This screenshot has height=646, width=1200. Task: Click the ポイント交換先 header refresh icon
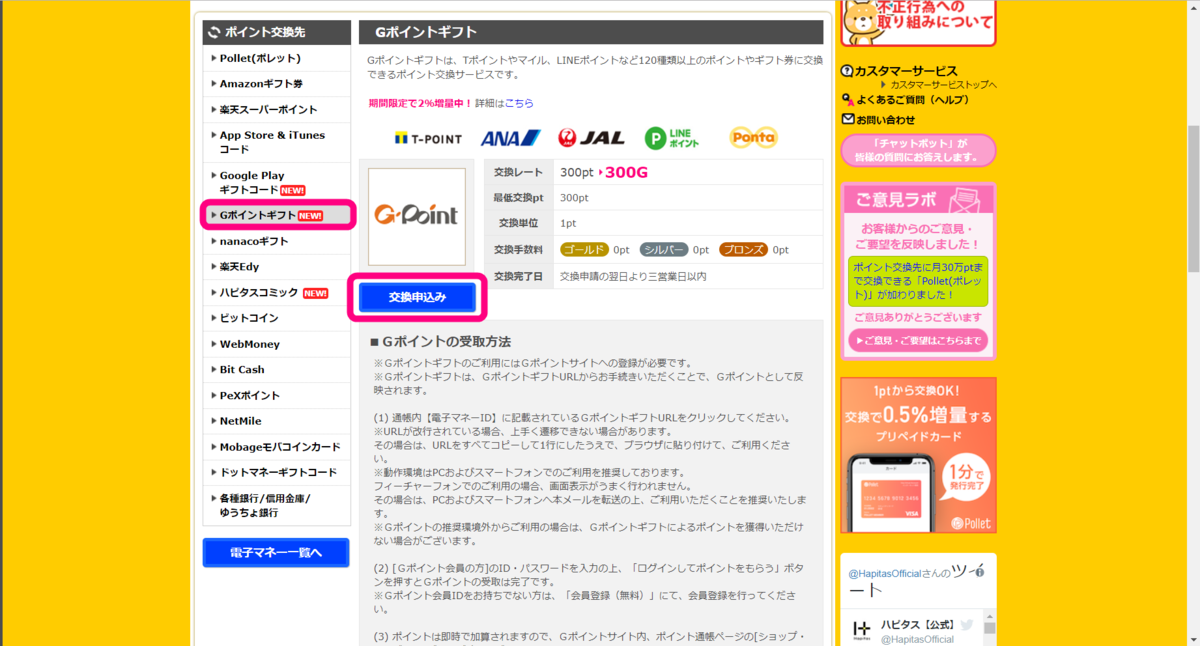(x=215, y=32)
